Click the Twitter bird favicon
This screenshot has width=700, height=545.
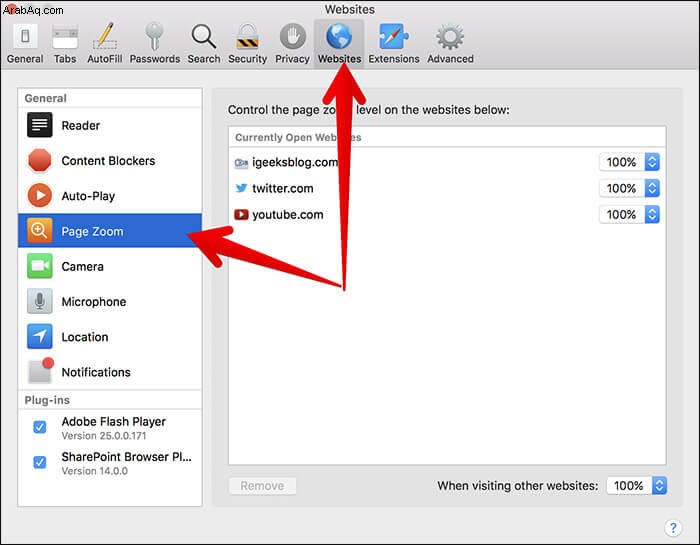(x=241, y=188)
